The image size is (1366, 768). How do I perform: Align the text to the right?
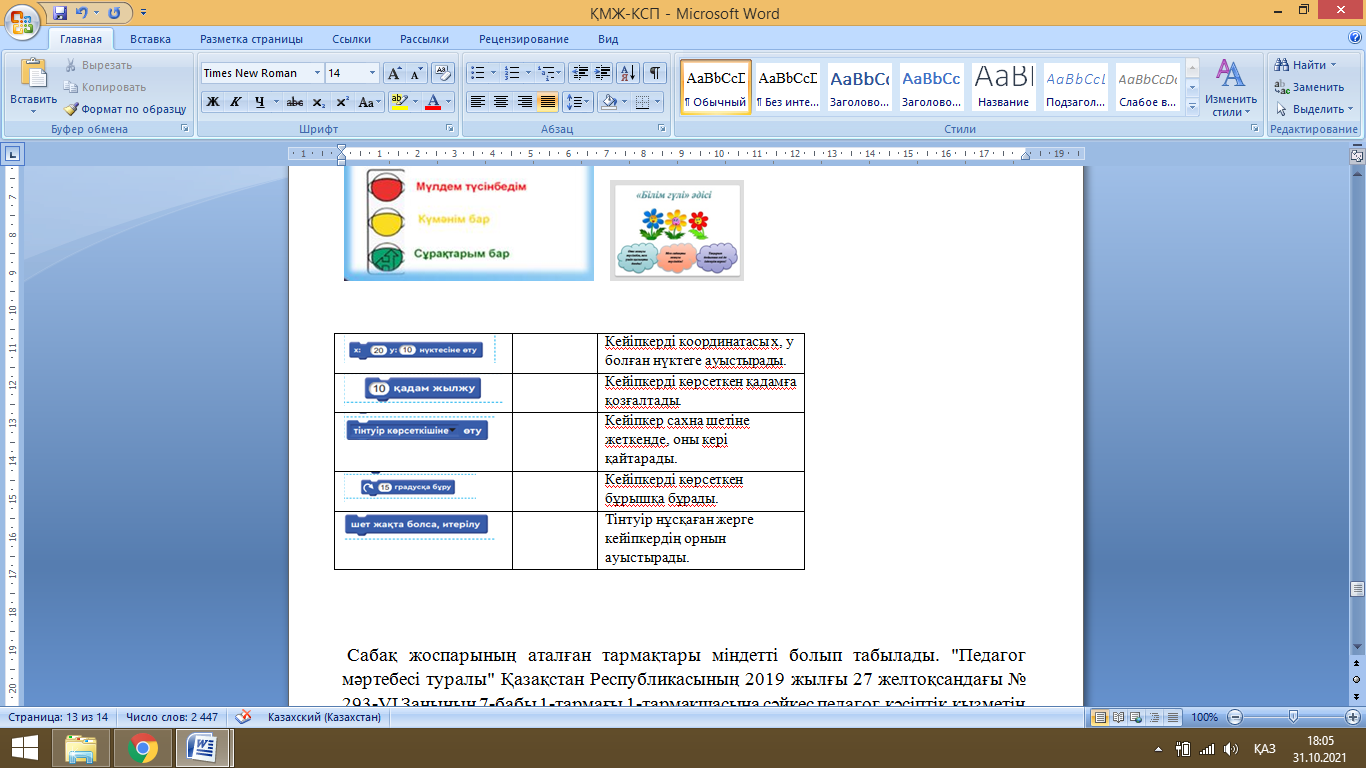(x=524, y=102)
